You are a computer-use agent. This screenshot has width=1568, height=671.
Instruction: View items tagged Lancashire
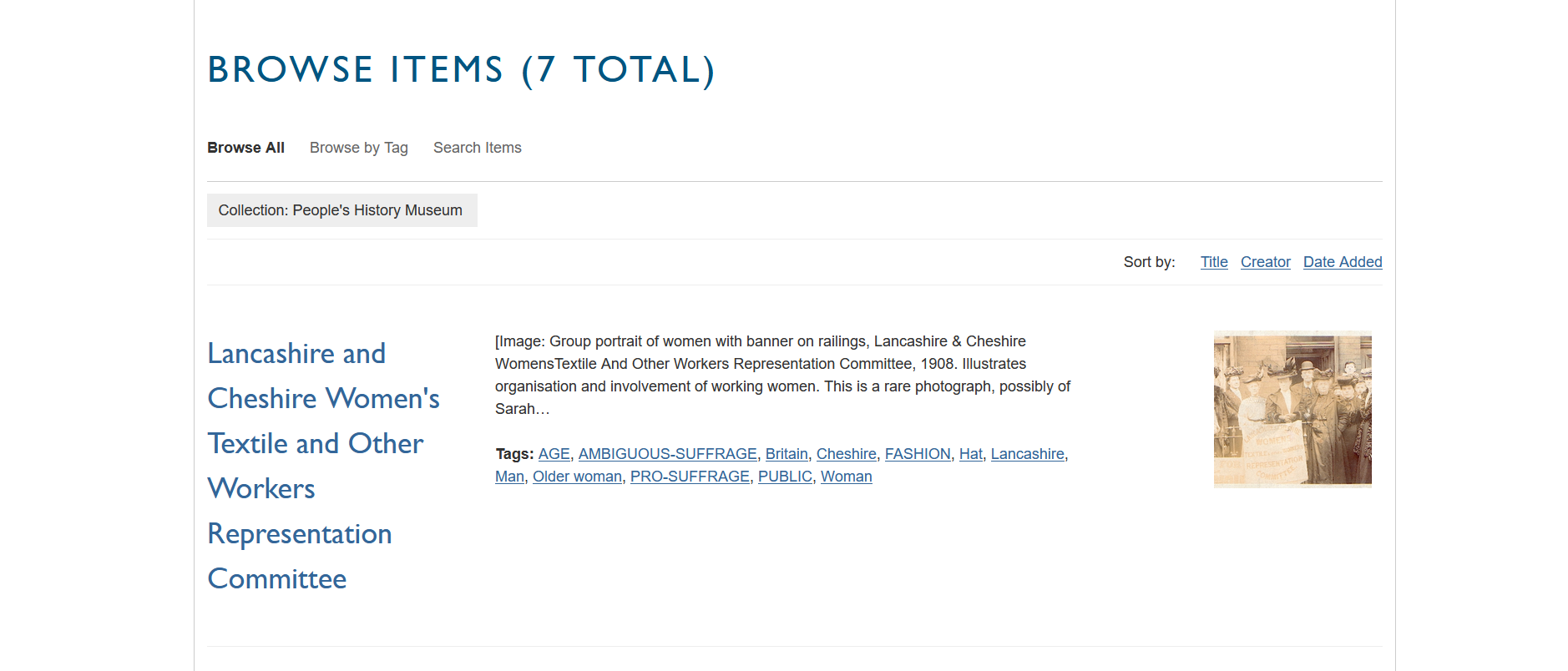(x=1027, y=454)
